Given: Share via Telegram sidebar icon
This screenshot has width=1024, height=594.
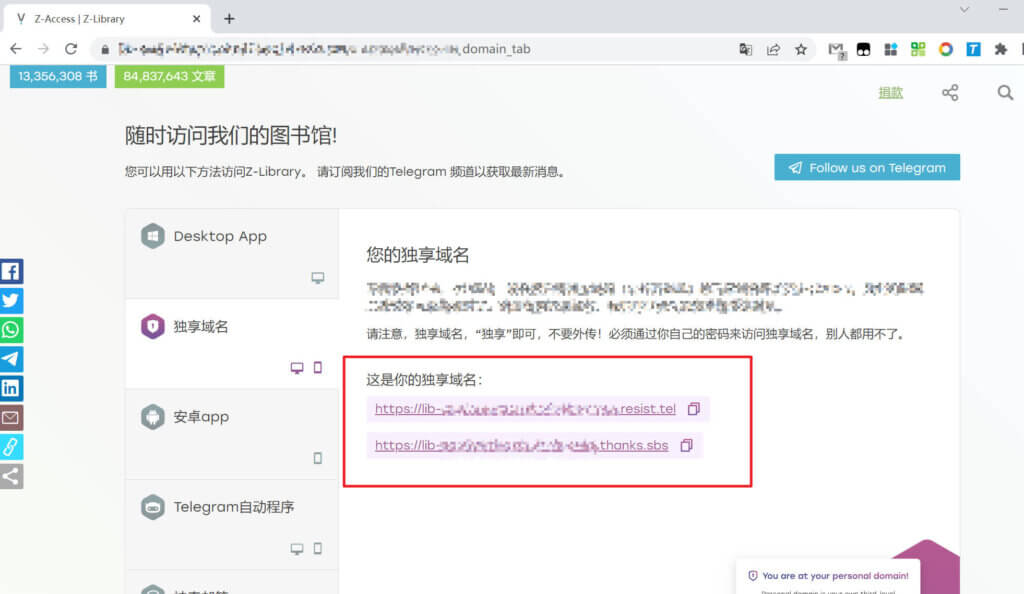Looking at the screenshot, I should tap(11, 359).
